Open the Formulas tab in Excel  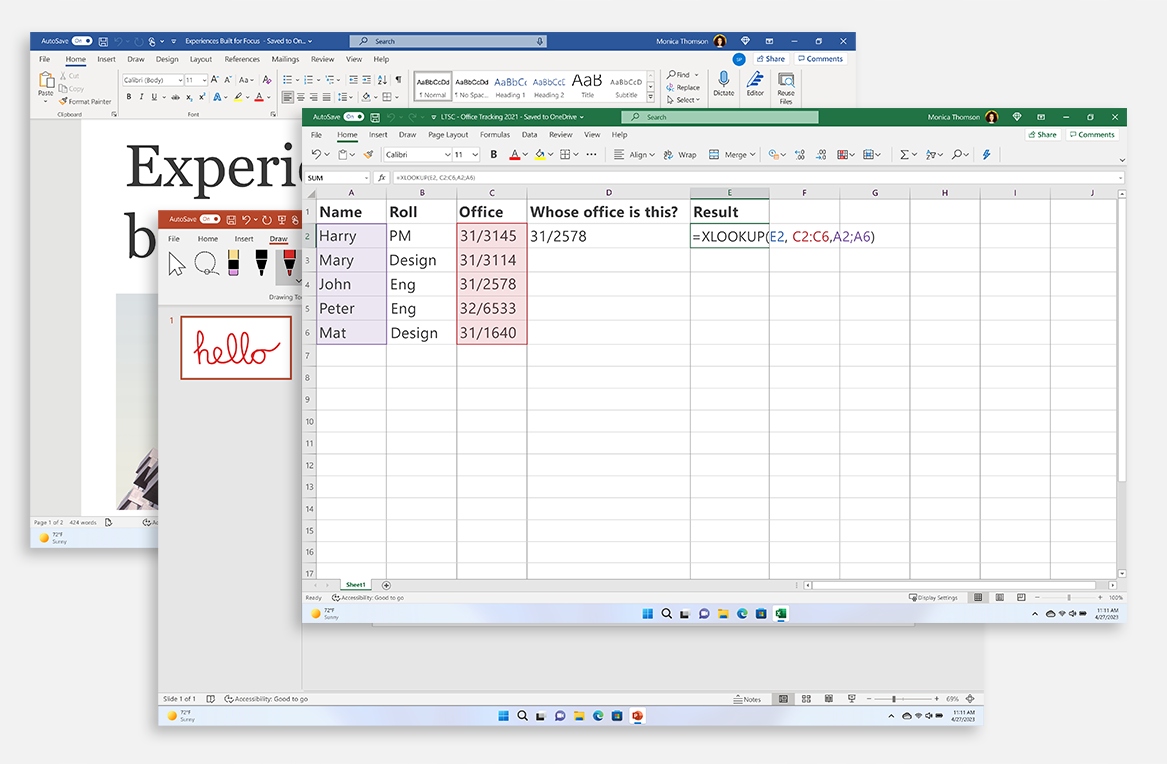pyautogui.click(x=494, y=134)
